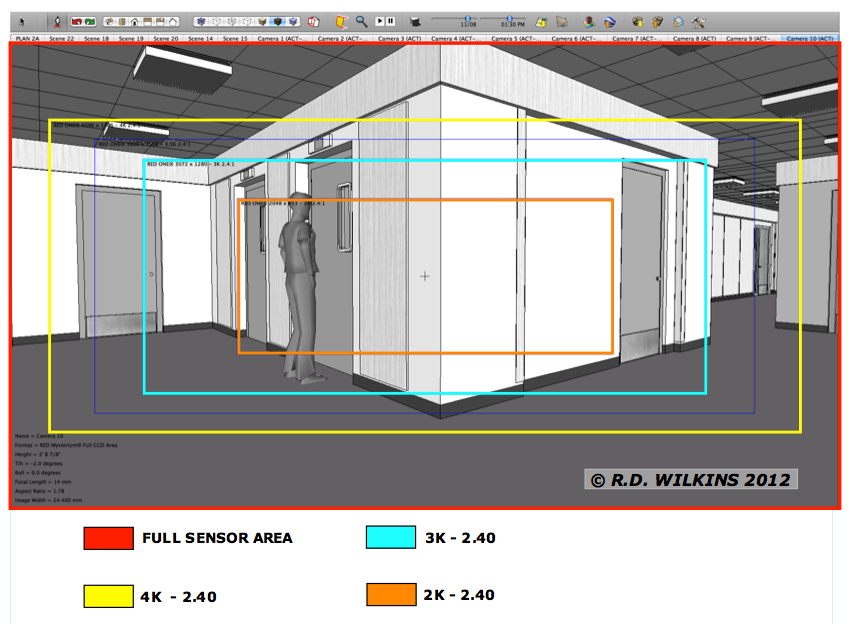Adjust the shadow time slider at 01:30 PM
851x624 pixels.
point(507,18)
